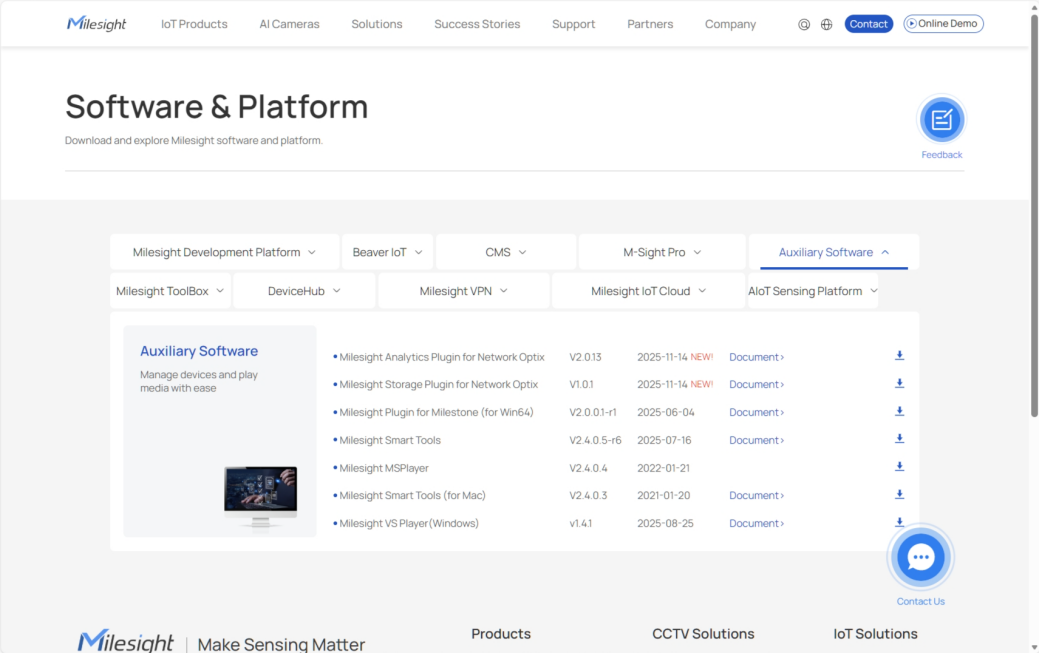1039x653 pixels.
Task: Expand the CMS tab
Action: pos(506,253)
